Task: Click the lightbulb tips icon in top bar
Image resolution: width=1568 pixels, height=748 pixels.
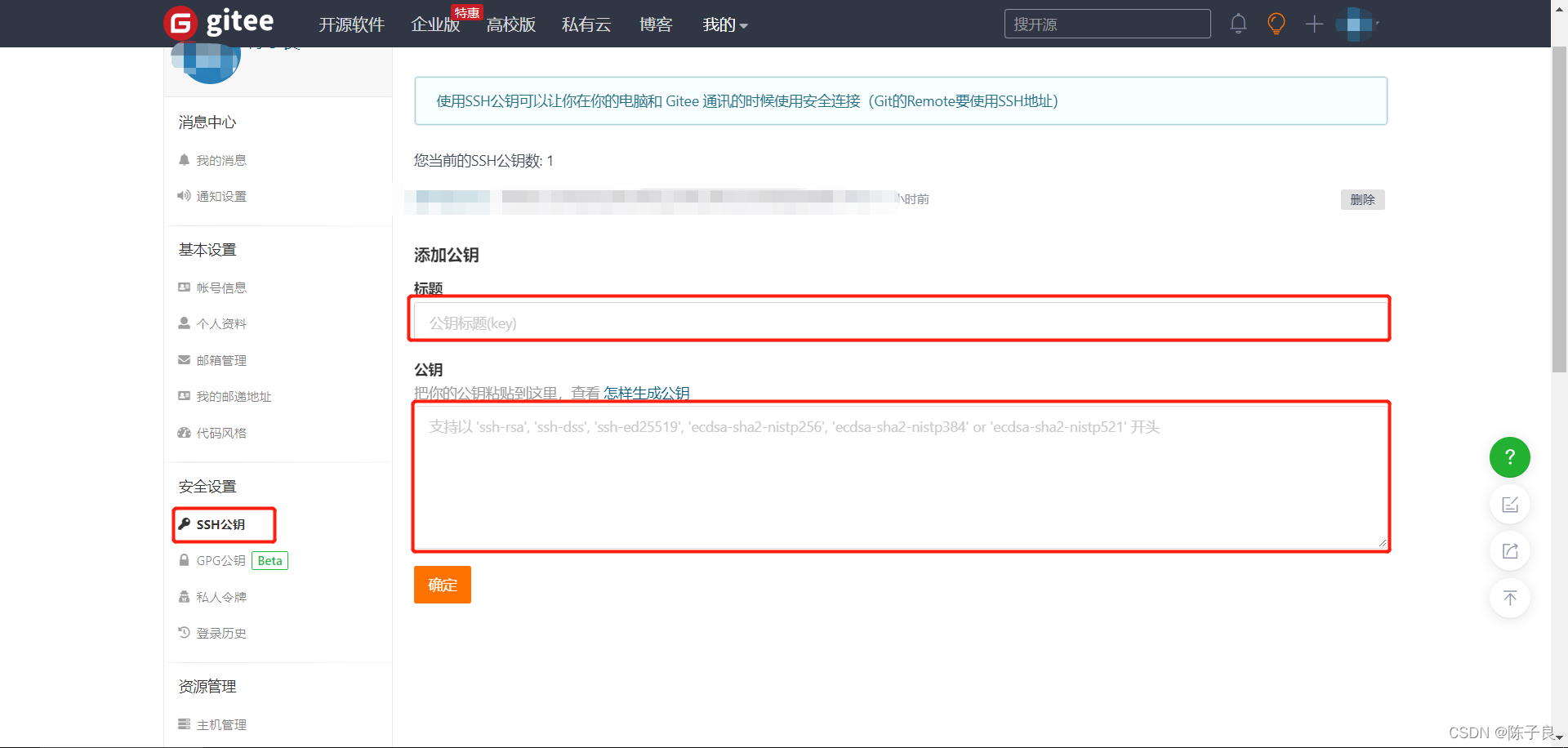Action: (x=1276, y=24)
